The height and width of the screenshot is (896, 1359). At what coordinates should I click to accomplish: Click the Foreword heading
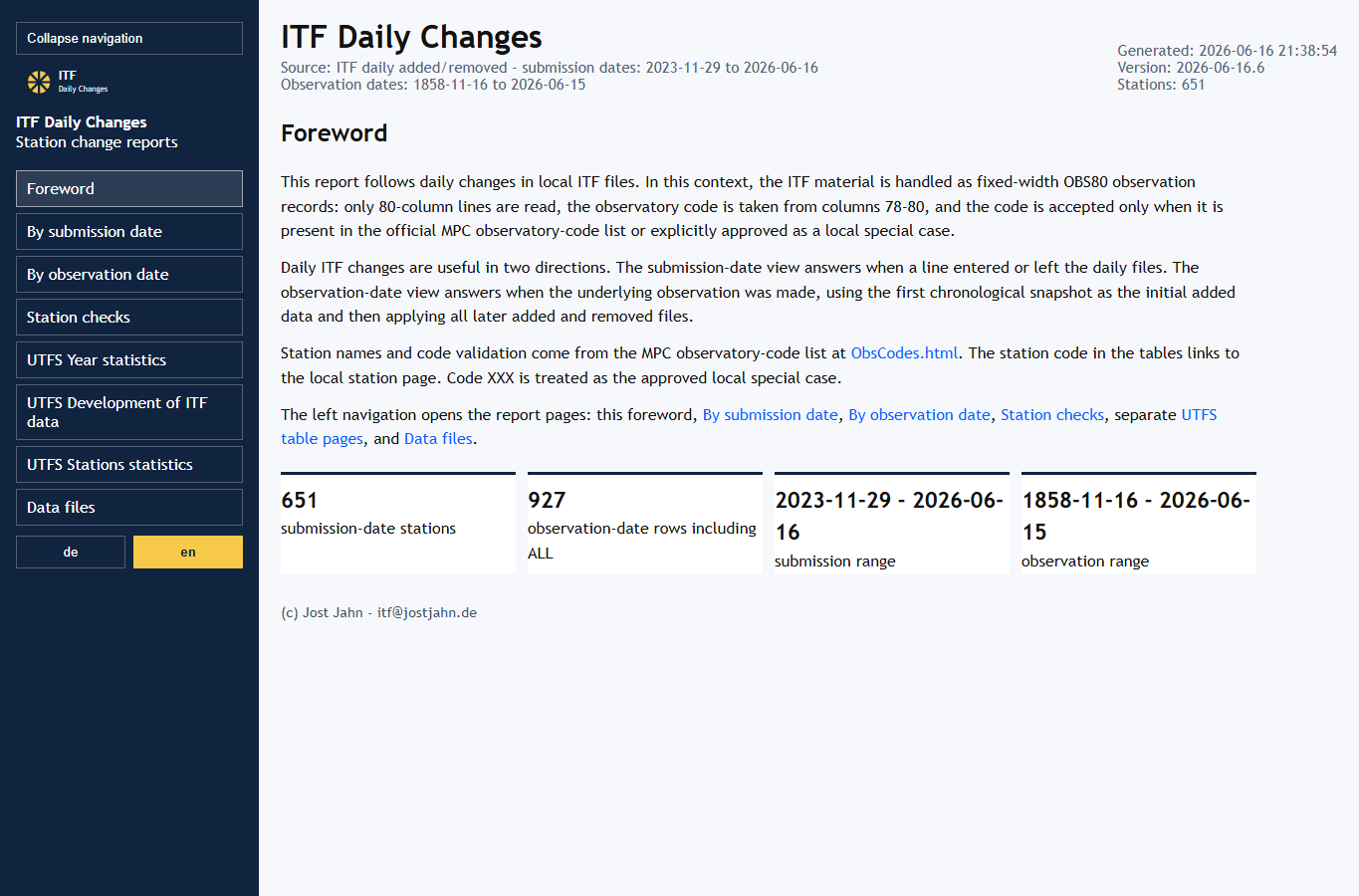pyautogui.click(x=334, y=133)
